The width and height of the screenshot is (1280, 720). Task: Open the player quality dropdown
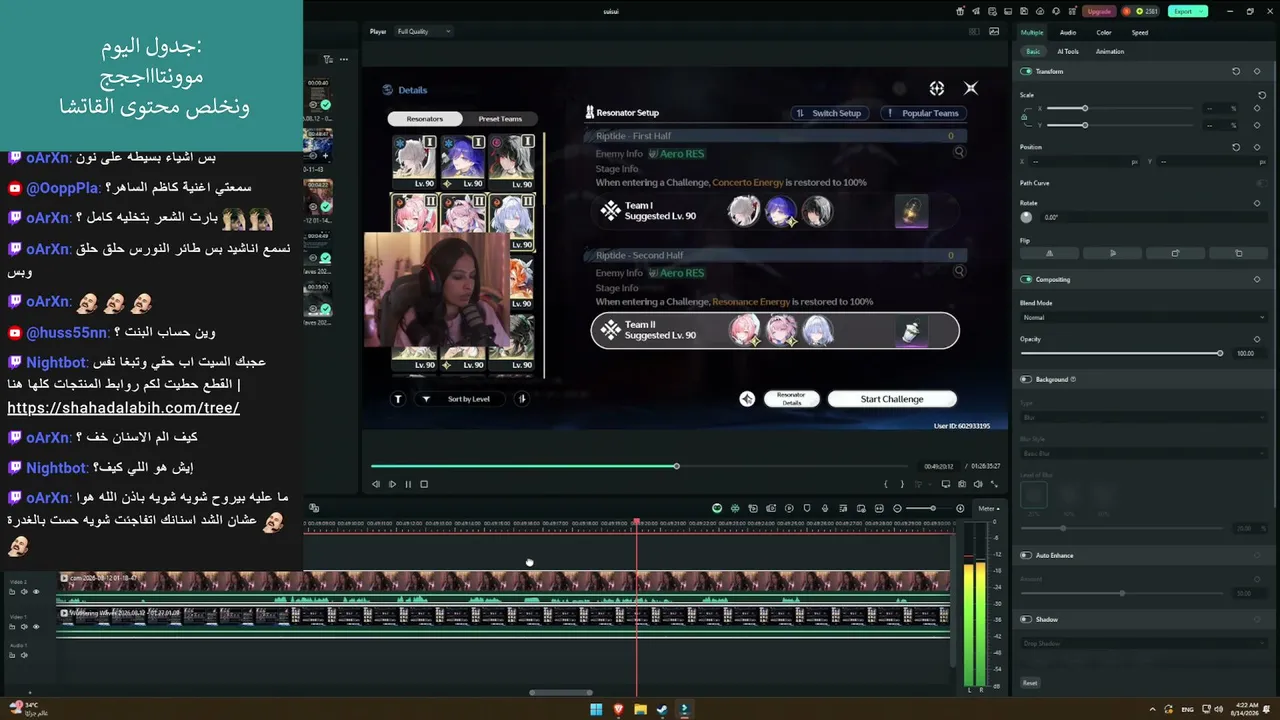click(x=424, y=31)
